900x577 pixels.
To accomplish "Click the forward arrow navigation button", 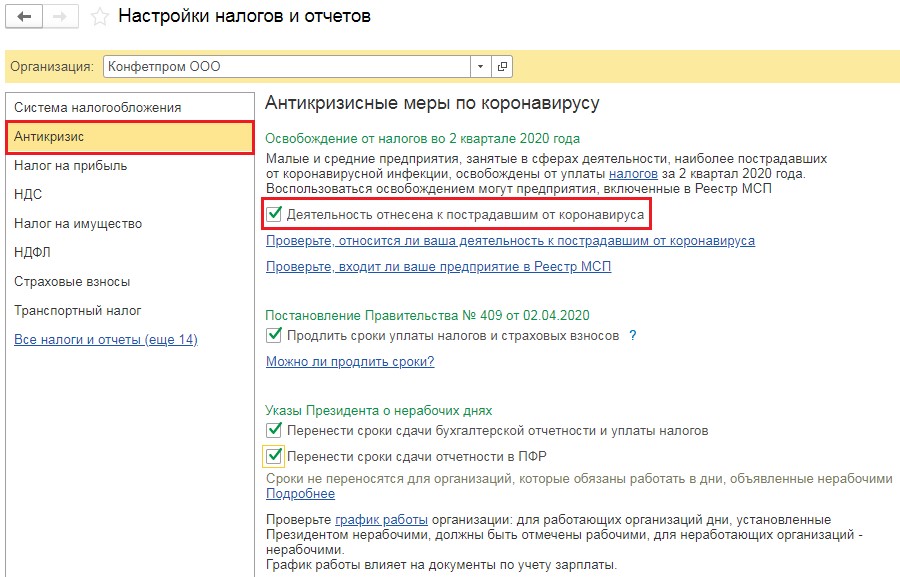I will pos(60,17).
